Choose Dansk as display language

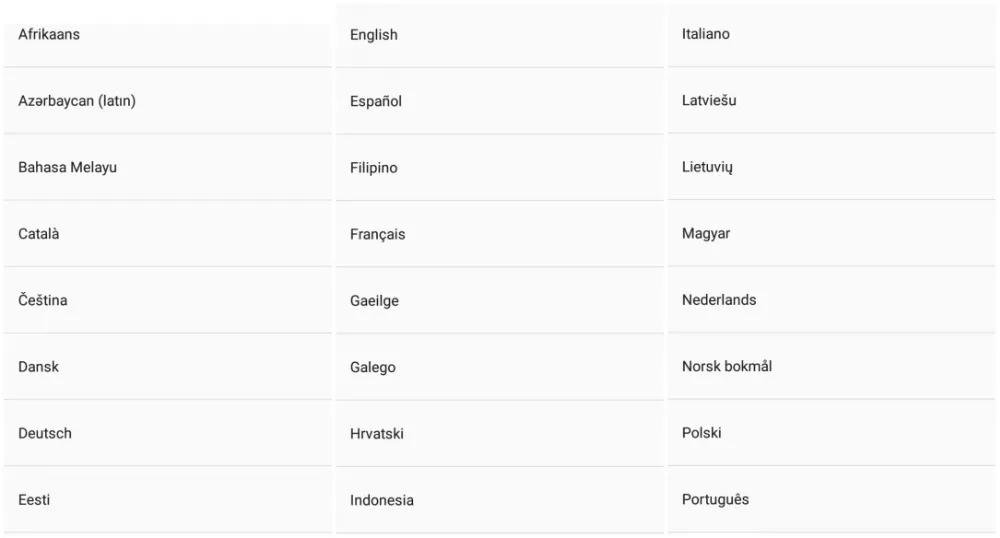39,367
